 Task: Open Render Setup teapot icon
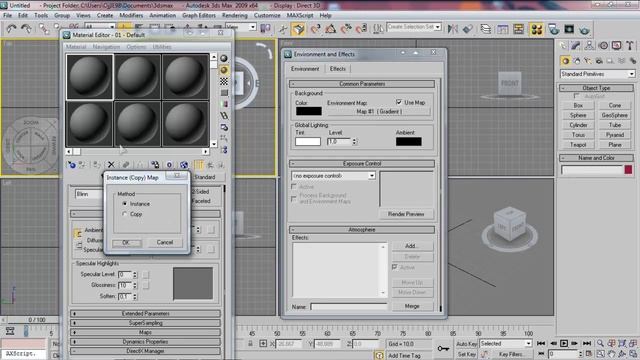[553, 29]
